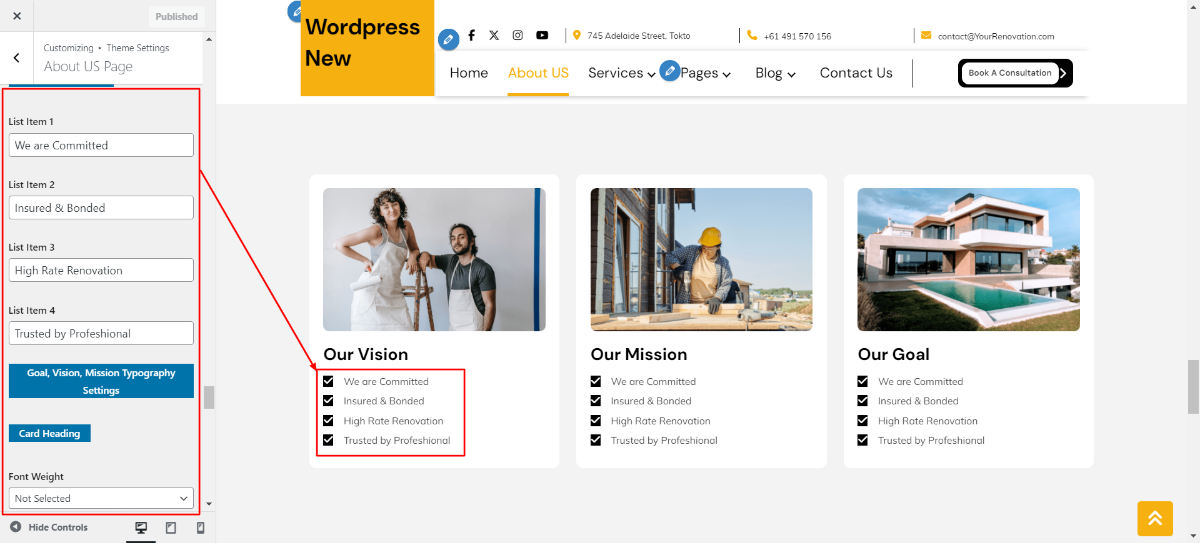Expand the Services menu dropdown
Screen dimensions: 1200x543
pyautogui.click(x=621, y=73)
